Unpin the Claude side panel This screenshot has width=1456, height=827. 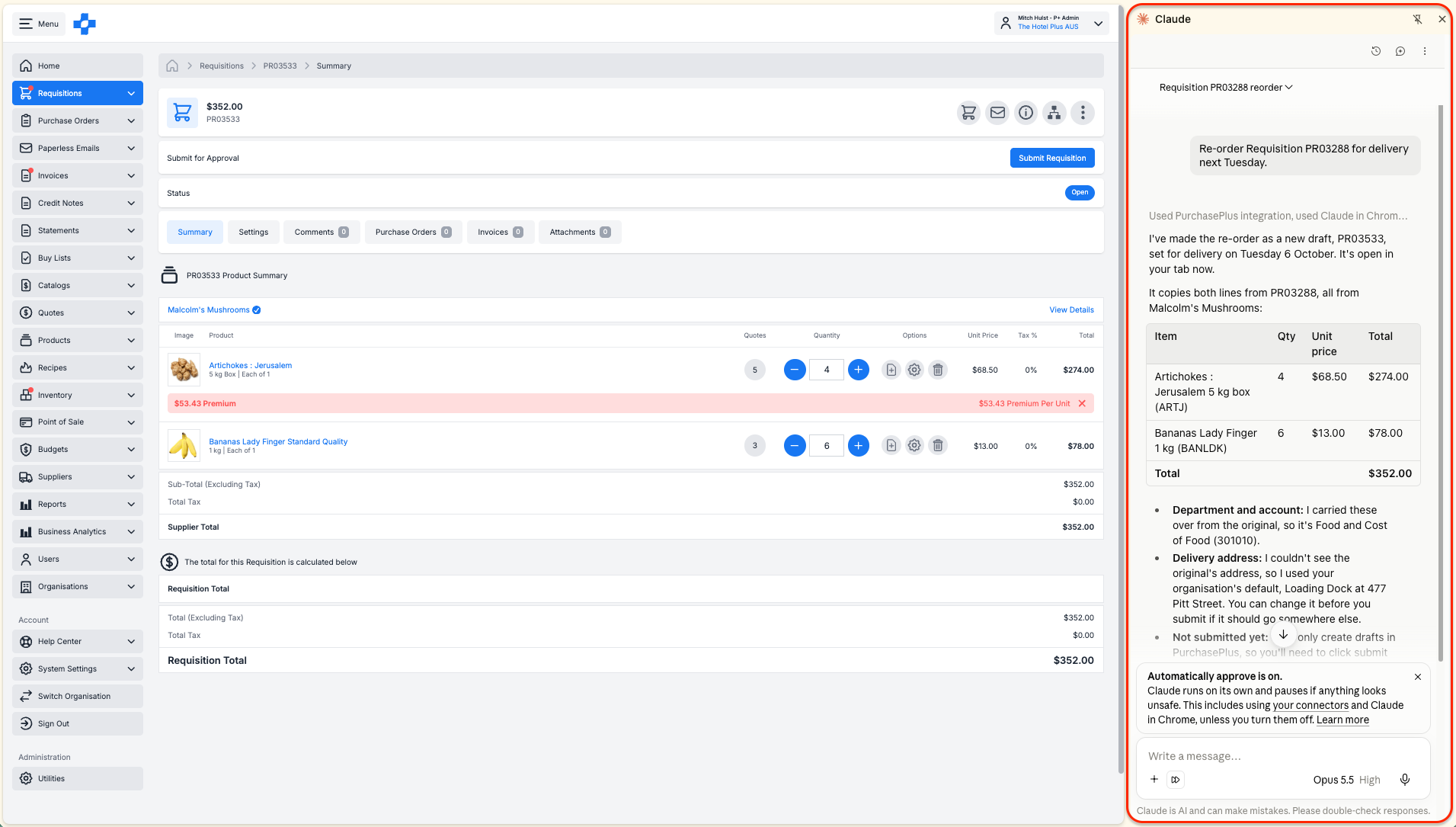[1417, 19]
